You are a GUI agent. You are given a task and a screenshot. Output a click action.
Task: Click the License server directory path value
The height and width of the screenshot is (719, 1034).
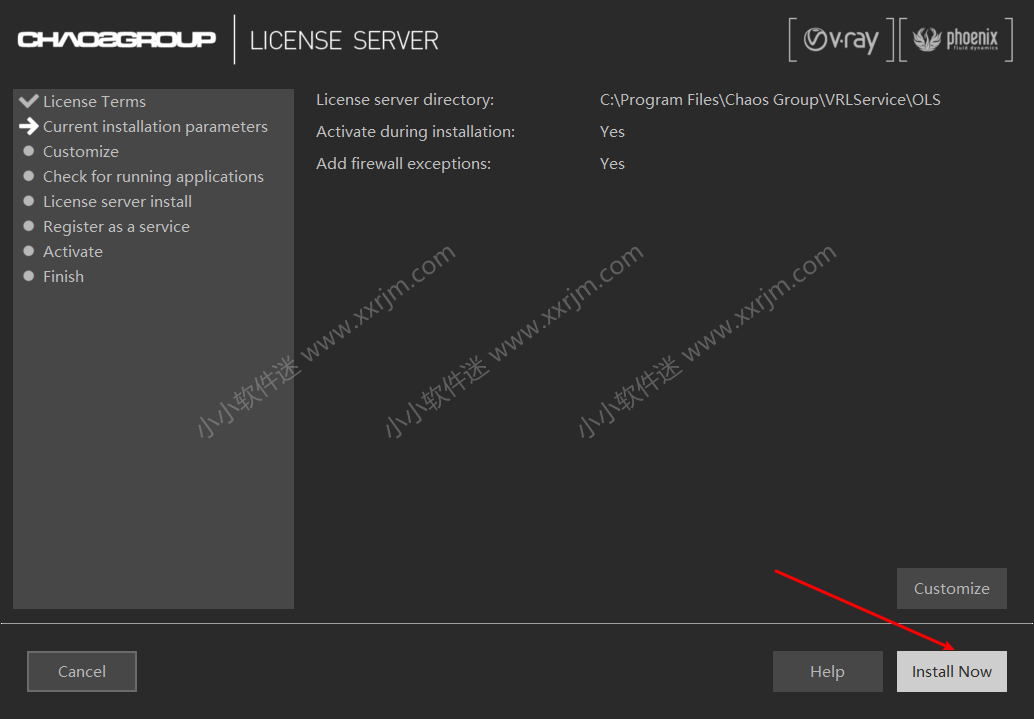point(770,100)
